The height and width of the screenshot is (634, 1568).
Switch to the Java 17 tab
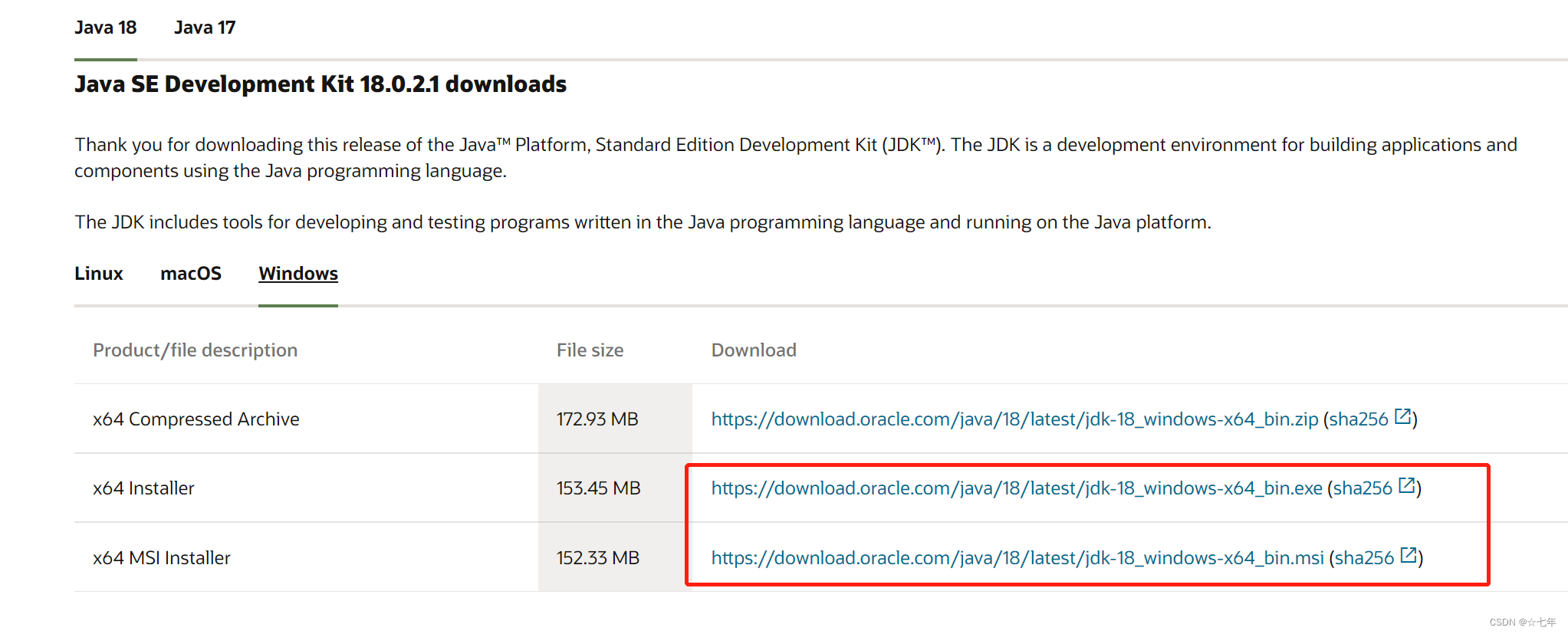click(x=205, y=28)
